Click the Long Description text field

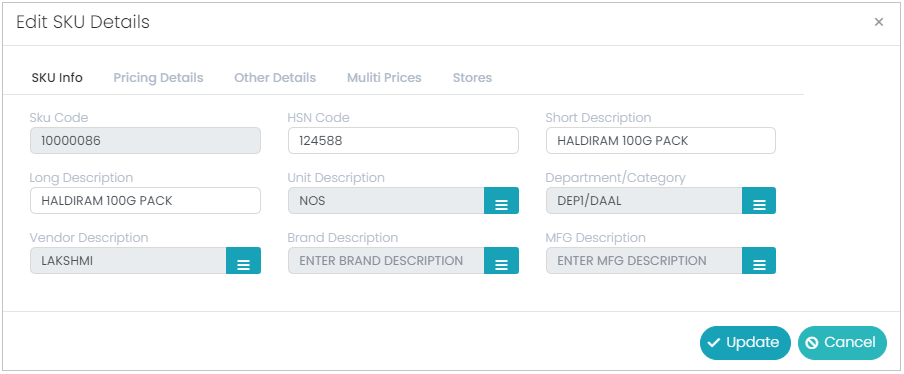(x=145, y=201)
